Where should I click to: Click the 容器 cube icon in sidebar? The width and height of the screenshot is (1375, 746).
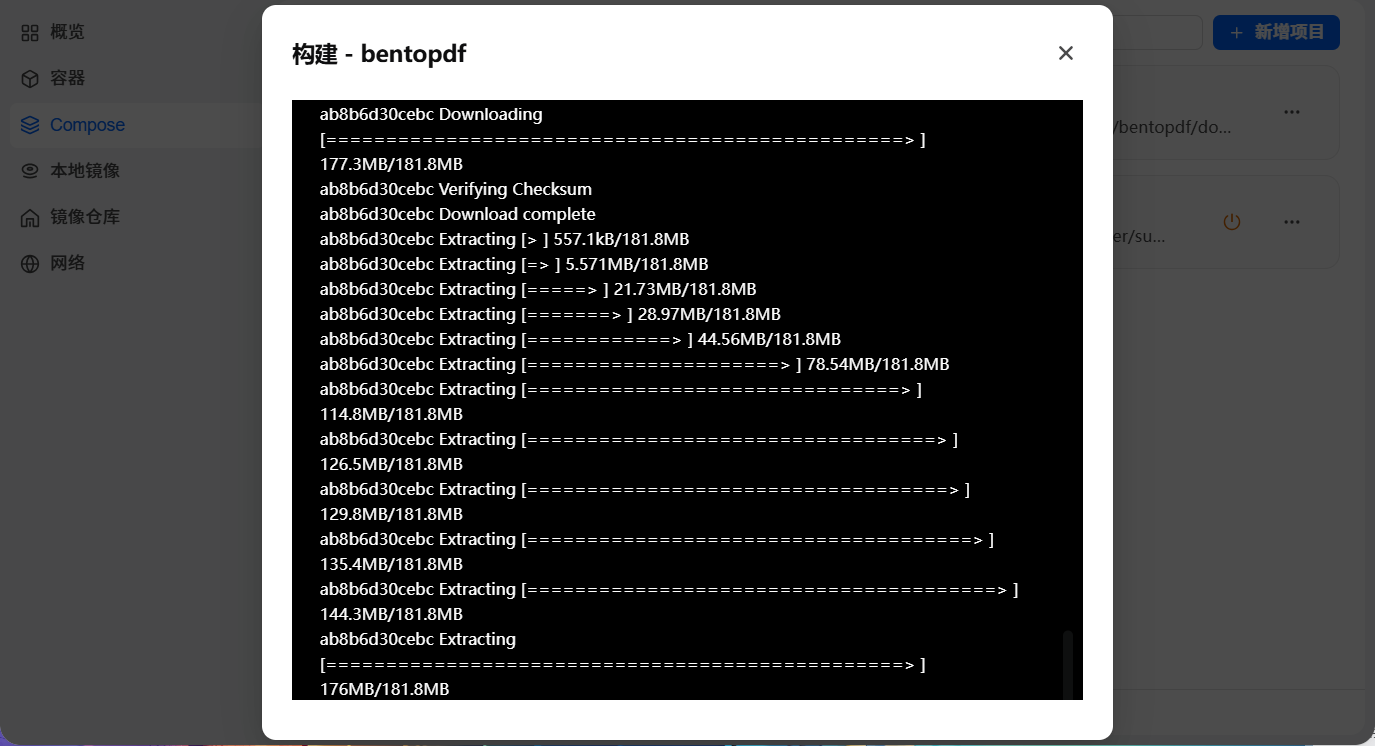click(x=30, y=79)
